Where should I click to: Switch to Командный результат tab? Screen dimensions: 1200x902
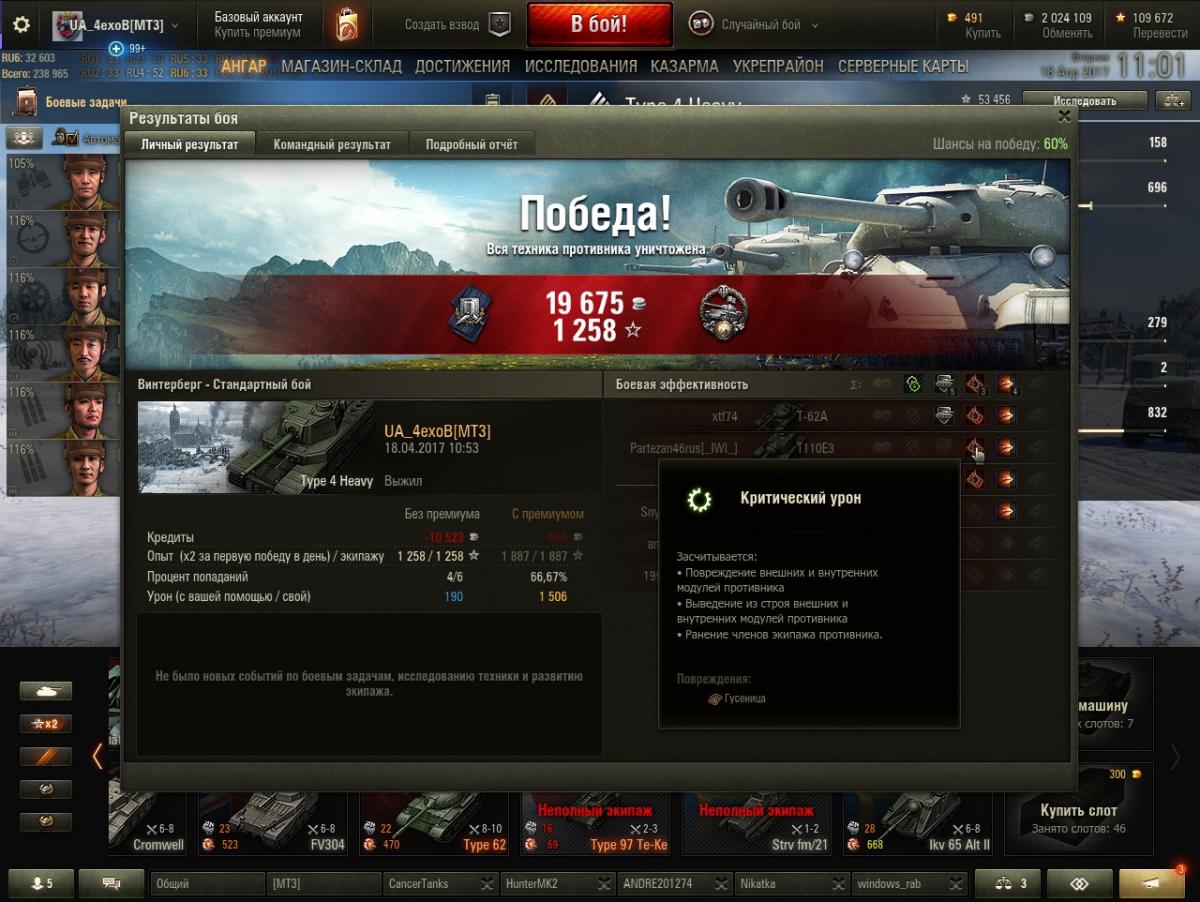click(x=332, y=144)
